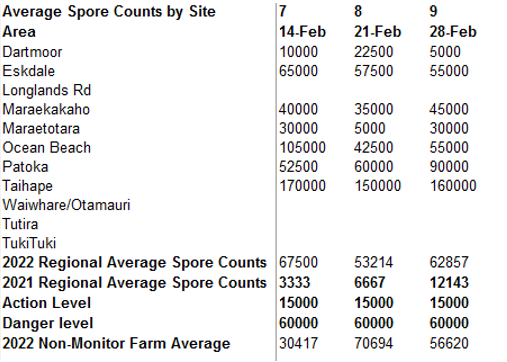Screen dimensions: 507x362
Task: Select the Average Spore Counts by Site header
Action: click(109, 12)
